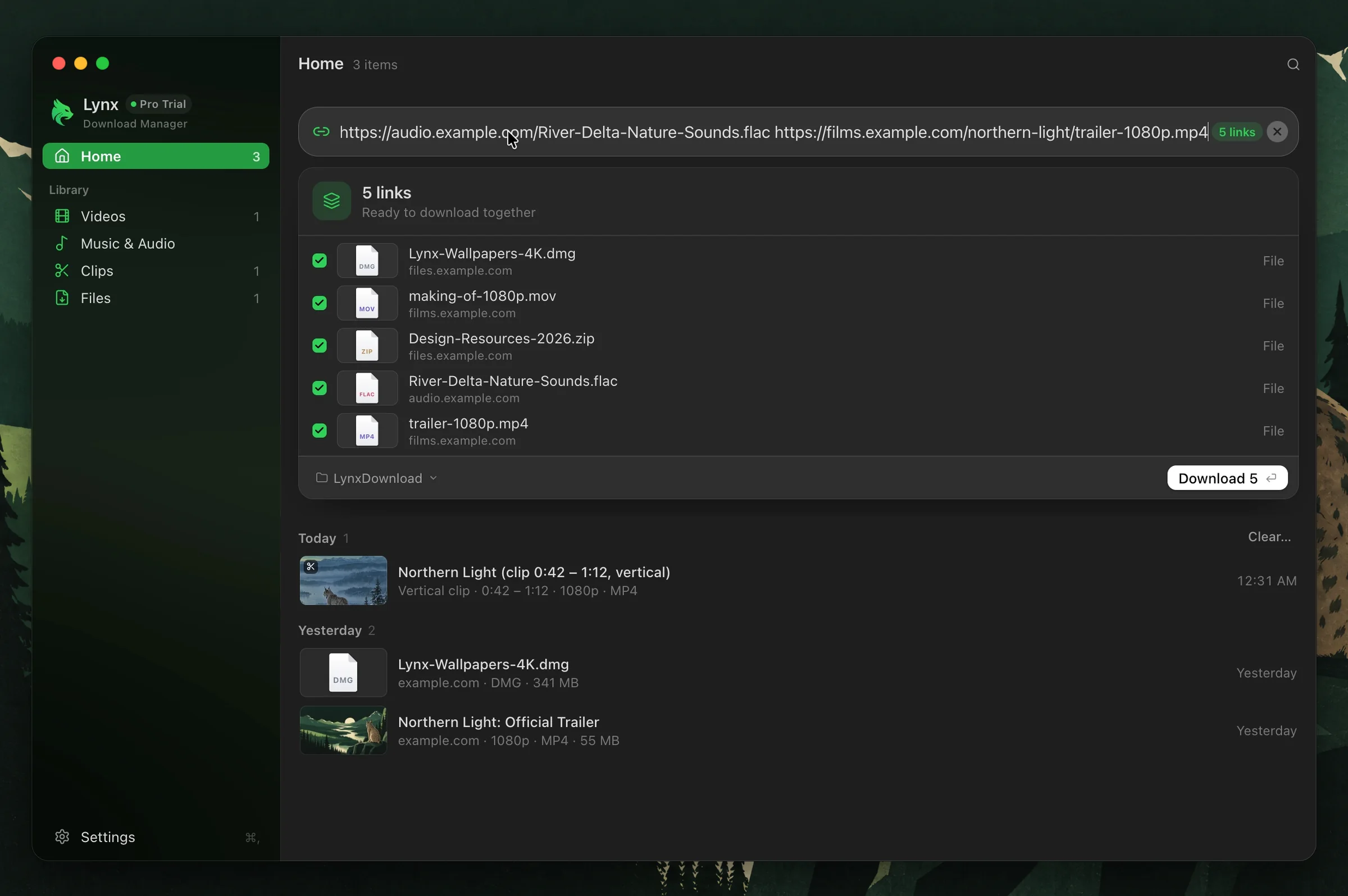Open the Northern Light: Official Trailer thumbnail
This screenshot has height=896, width=1348.
point(343,730)
